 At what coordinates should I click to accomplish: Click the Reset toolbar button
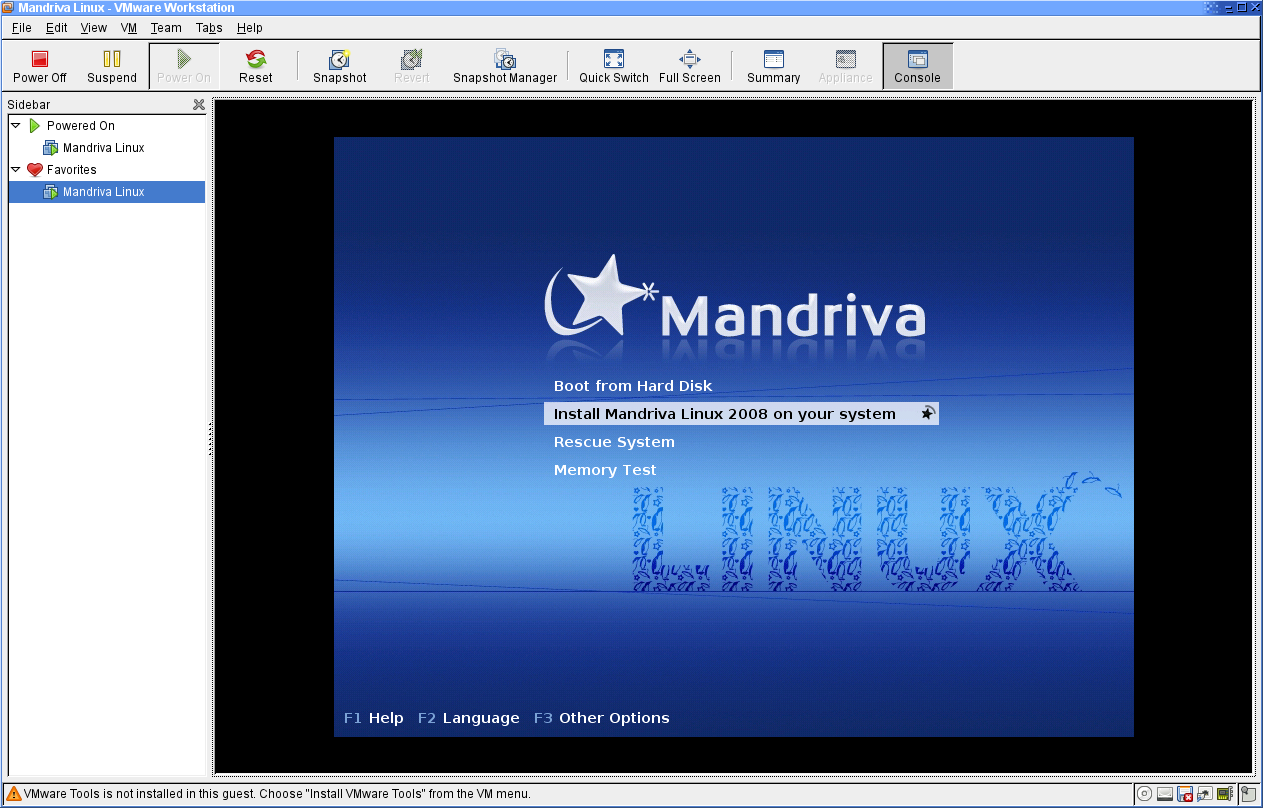(x=256, y=66)
